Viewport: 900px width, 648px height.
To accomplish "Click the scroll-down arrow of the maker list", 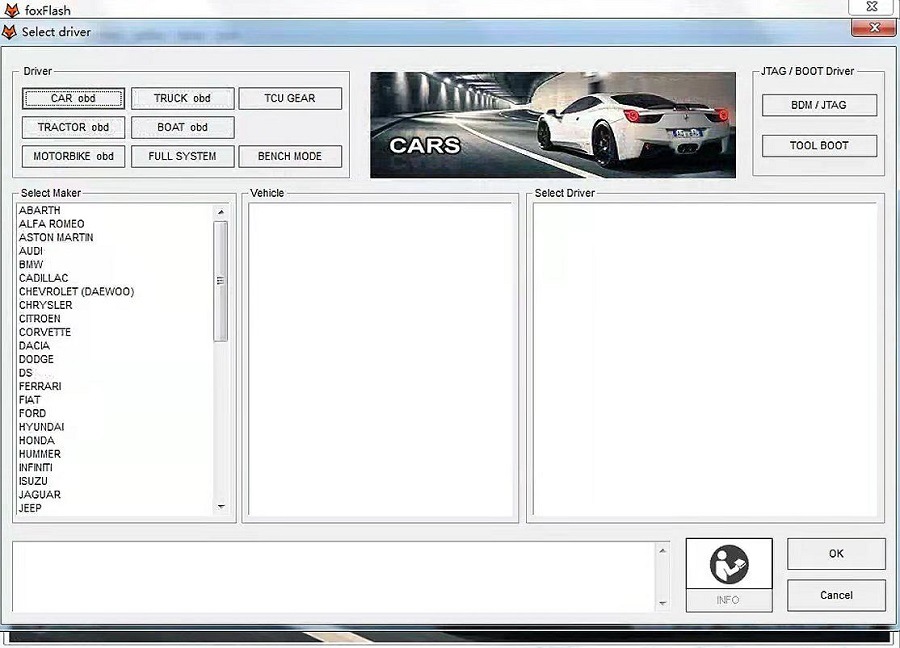I will pos(220,506).
